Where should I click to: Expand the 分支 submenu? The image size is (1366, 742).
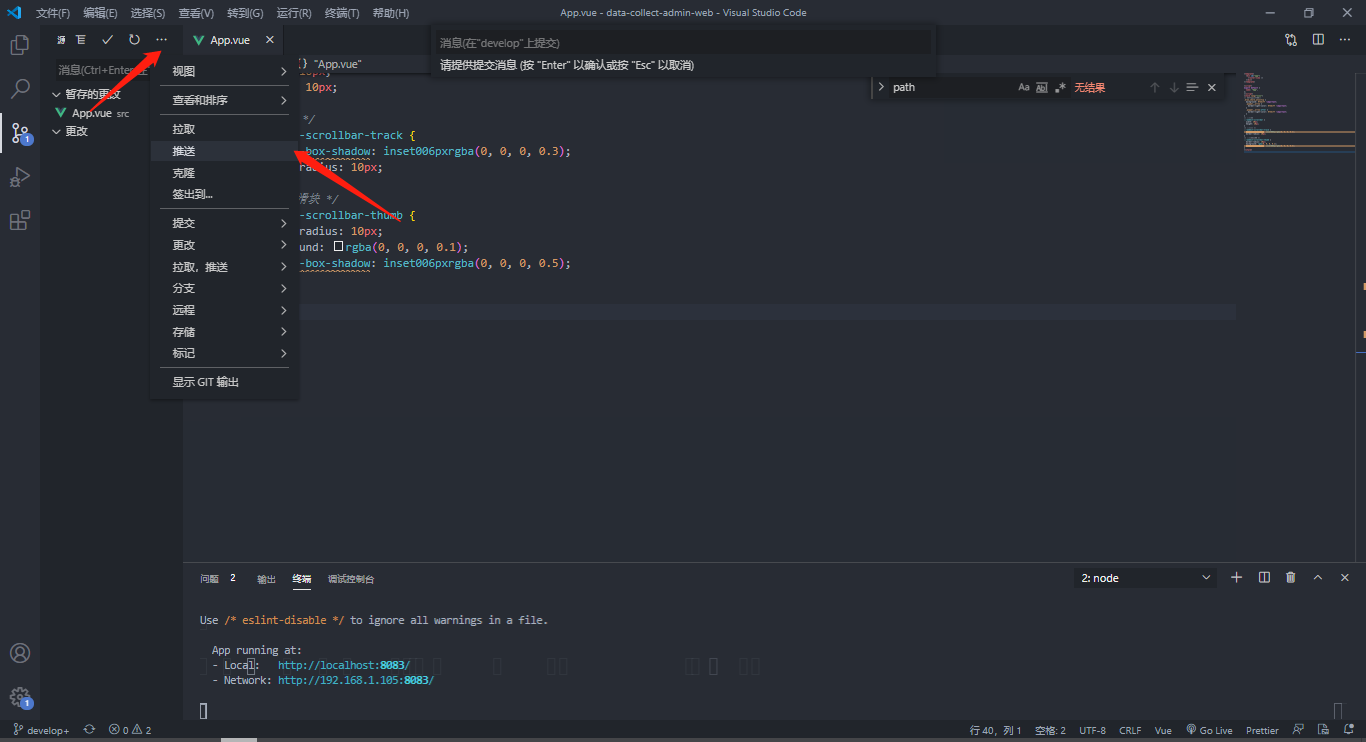225,288
